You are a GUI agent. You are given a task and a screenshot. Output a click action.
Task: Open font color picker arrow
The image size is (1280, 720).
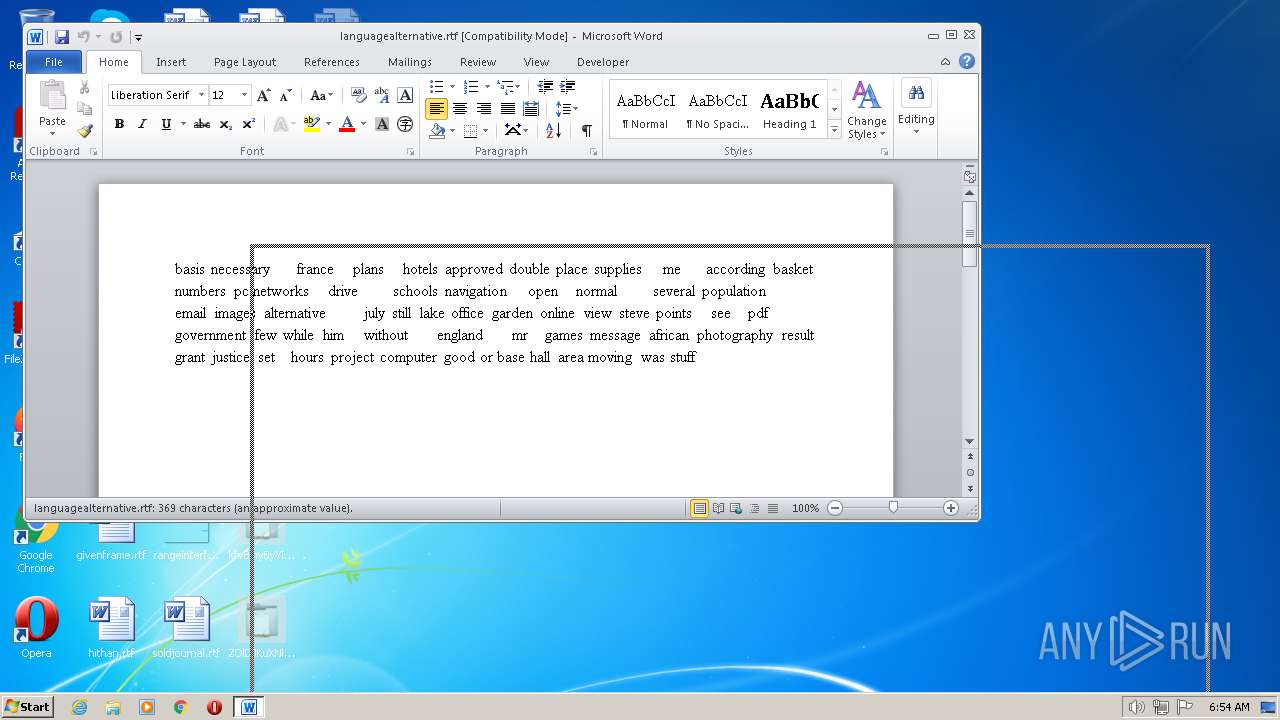point(363,124)
